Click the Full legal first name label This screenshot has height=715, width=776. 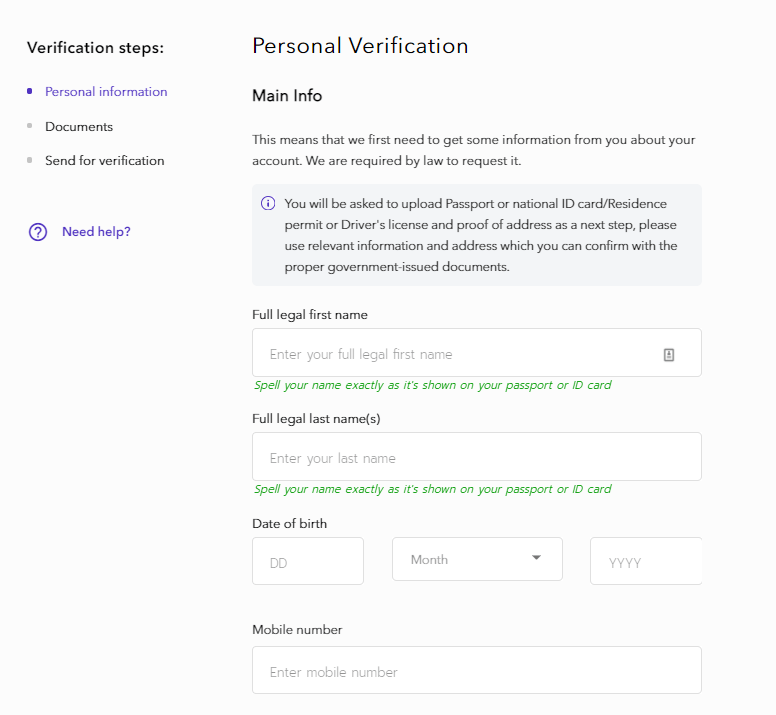click(x=310, y=315)
